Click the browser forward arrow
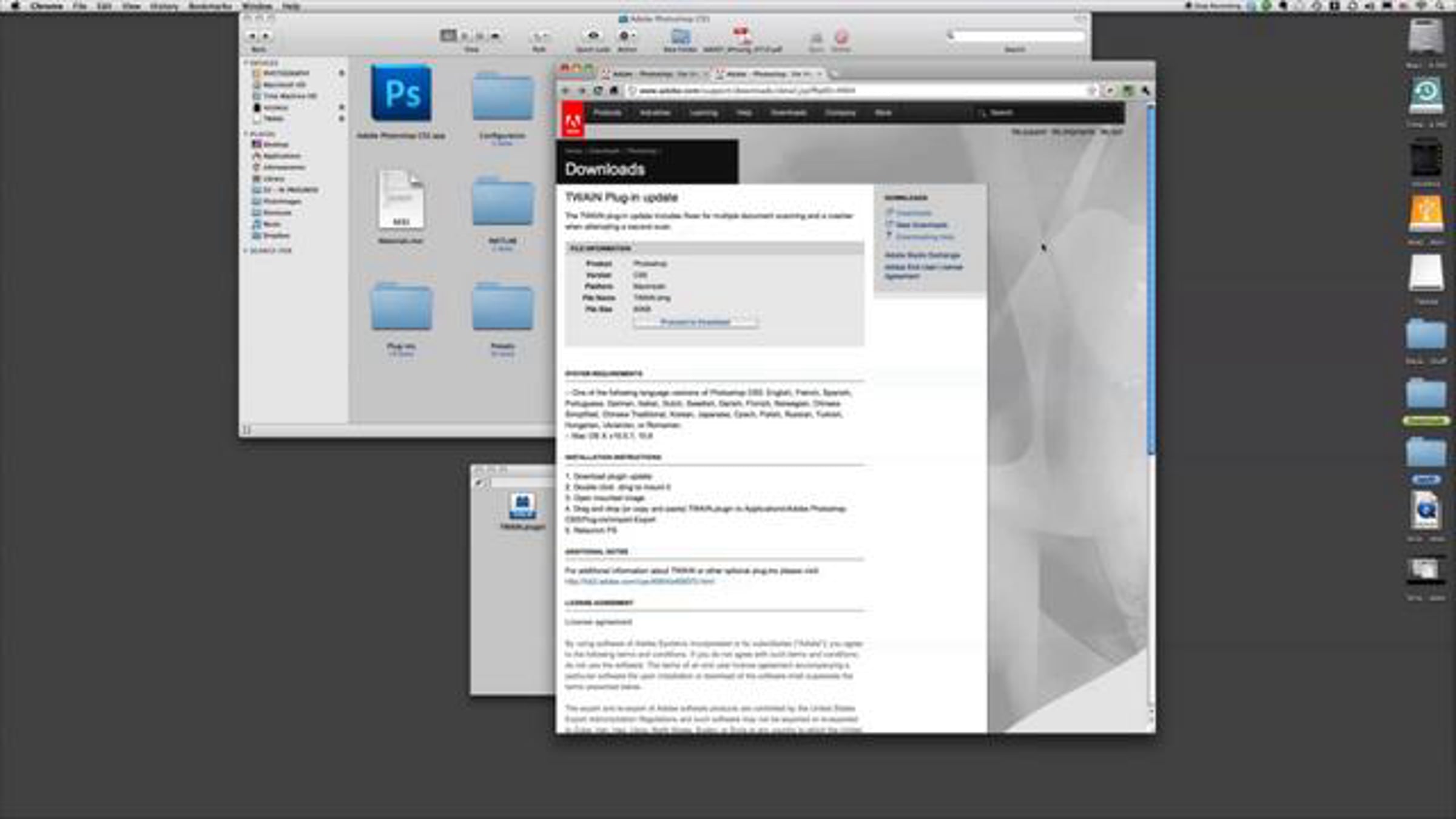This screenshot has height=819, width=1456. click(582, 90)
